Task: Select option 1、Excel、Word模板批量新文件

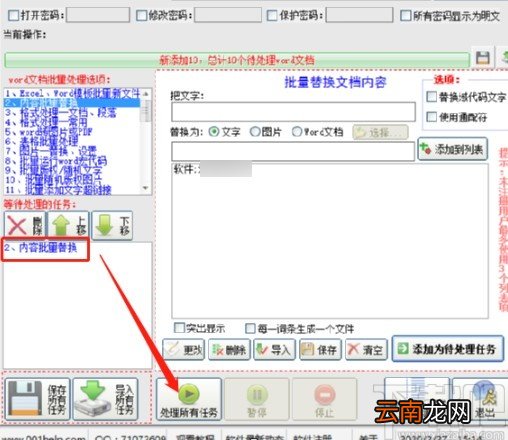Action: pos(72,93)
